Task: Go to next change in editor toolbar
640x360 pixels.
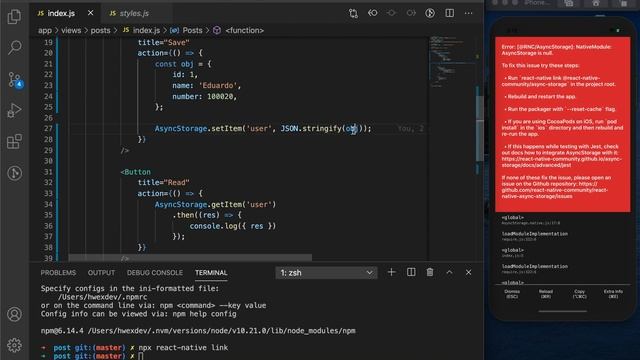Action: 411,13
